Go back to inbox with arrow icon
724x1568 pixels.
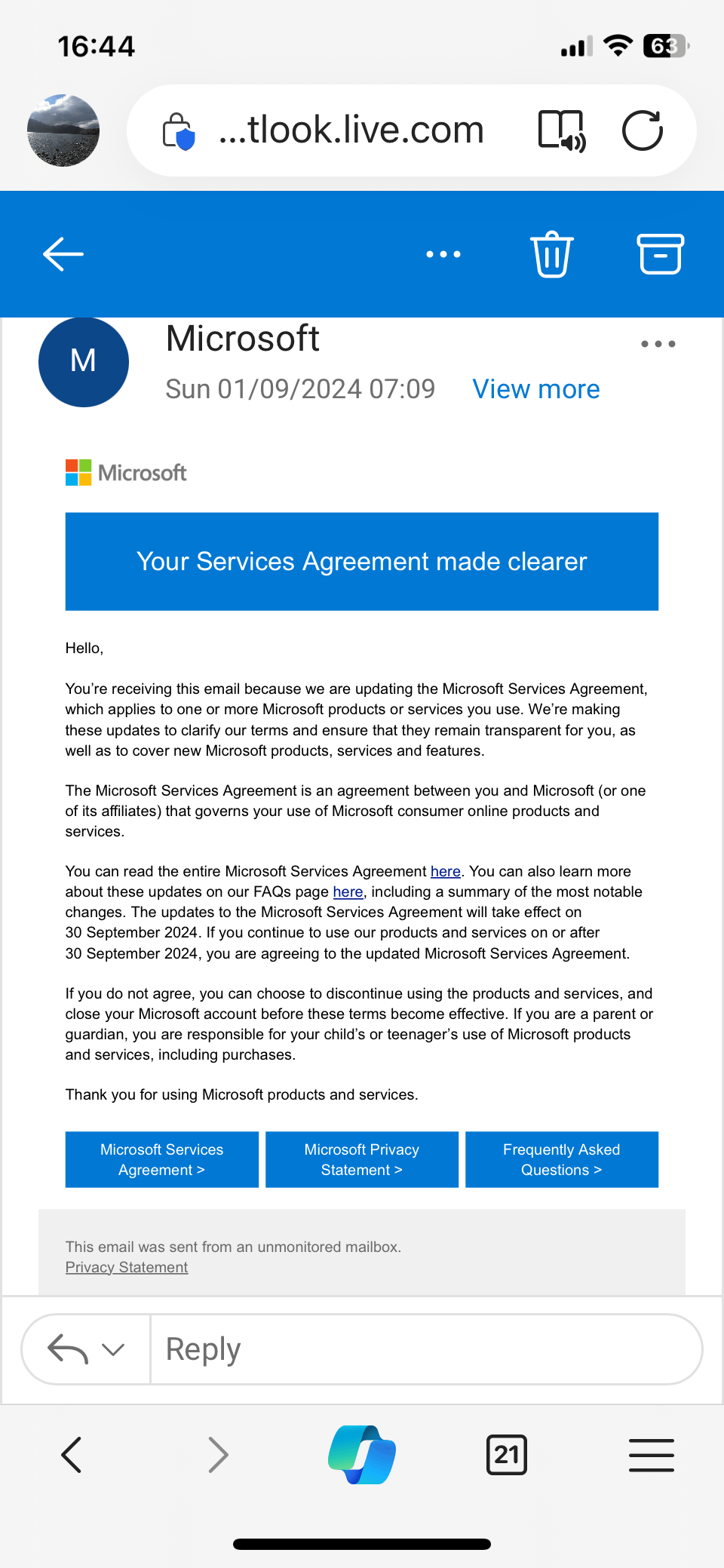point(63,254)
